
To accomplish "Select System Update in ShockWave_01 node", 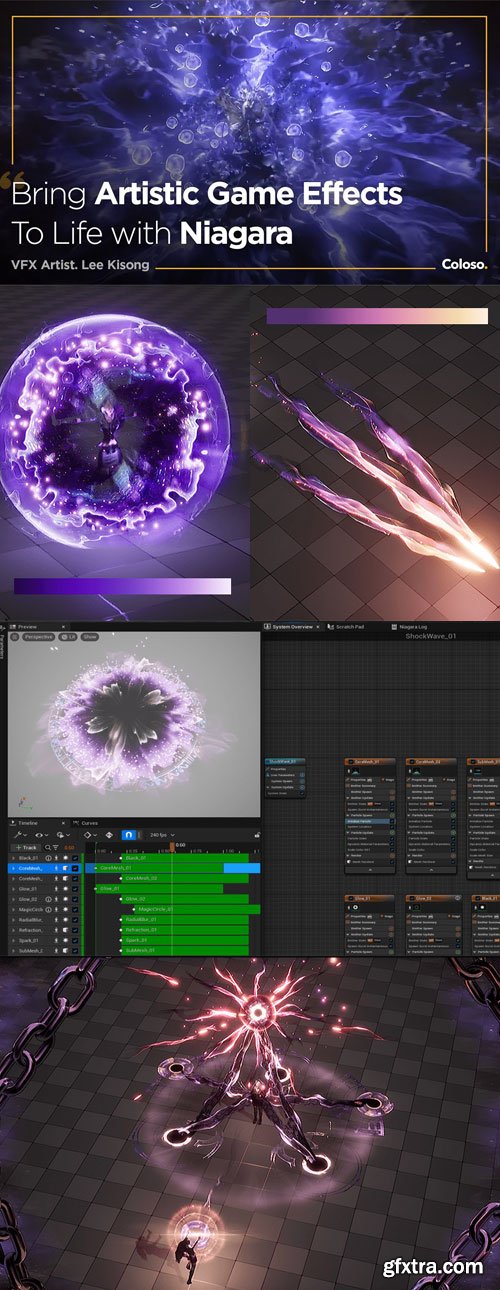I will pyautogui.click(x=283, y=787).
